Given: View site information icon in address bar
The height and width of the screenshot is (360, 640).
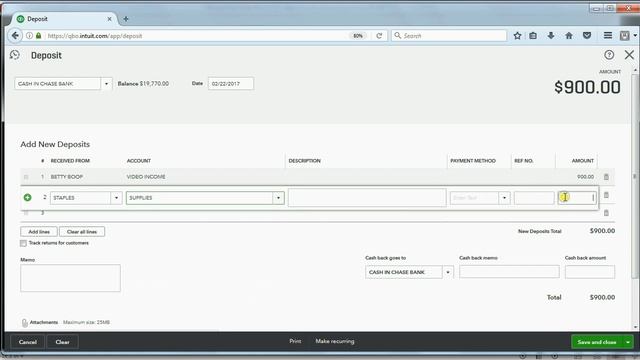Looking at the screenshot, I should click(x=29, y=36).
